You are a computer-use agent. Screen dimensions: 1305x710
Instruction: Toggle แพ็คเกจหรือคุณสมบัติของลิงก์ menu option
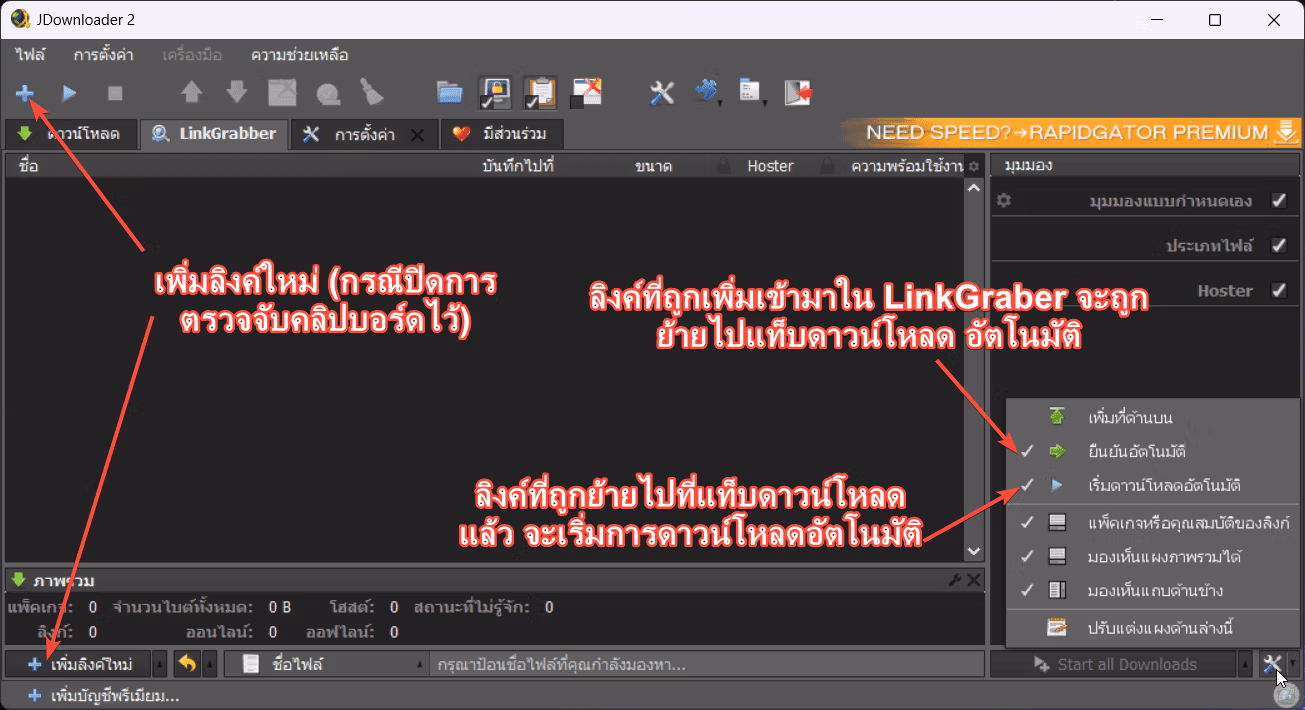pos(1153,522)
